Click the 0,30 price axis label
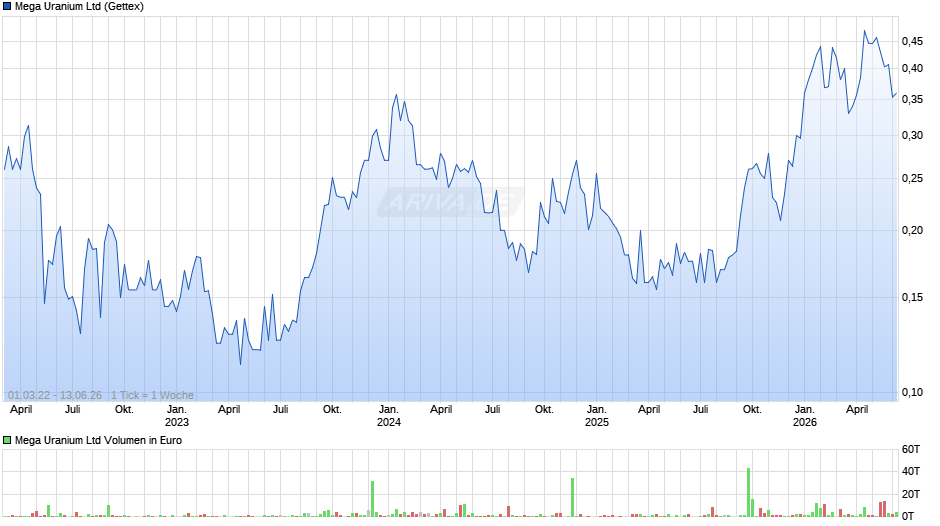The width and height of the screenshot is (940, 526). 912,136
